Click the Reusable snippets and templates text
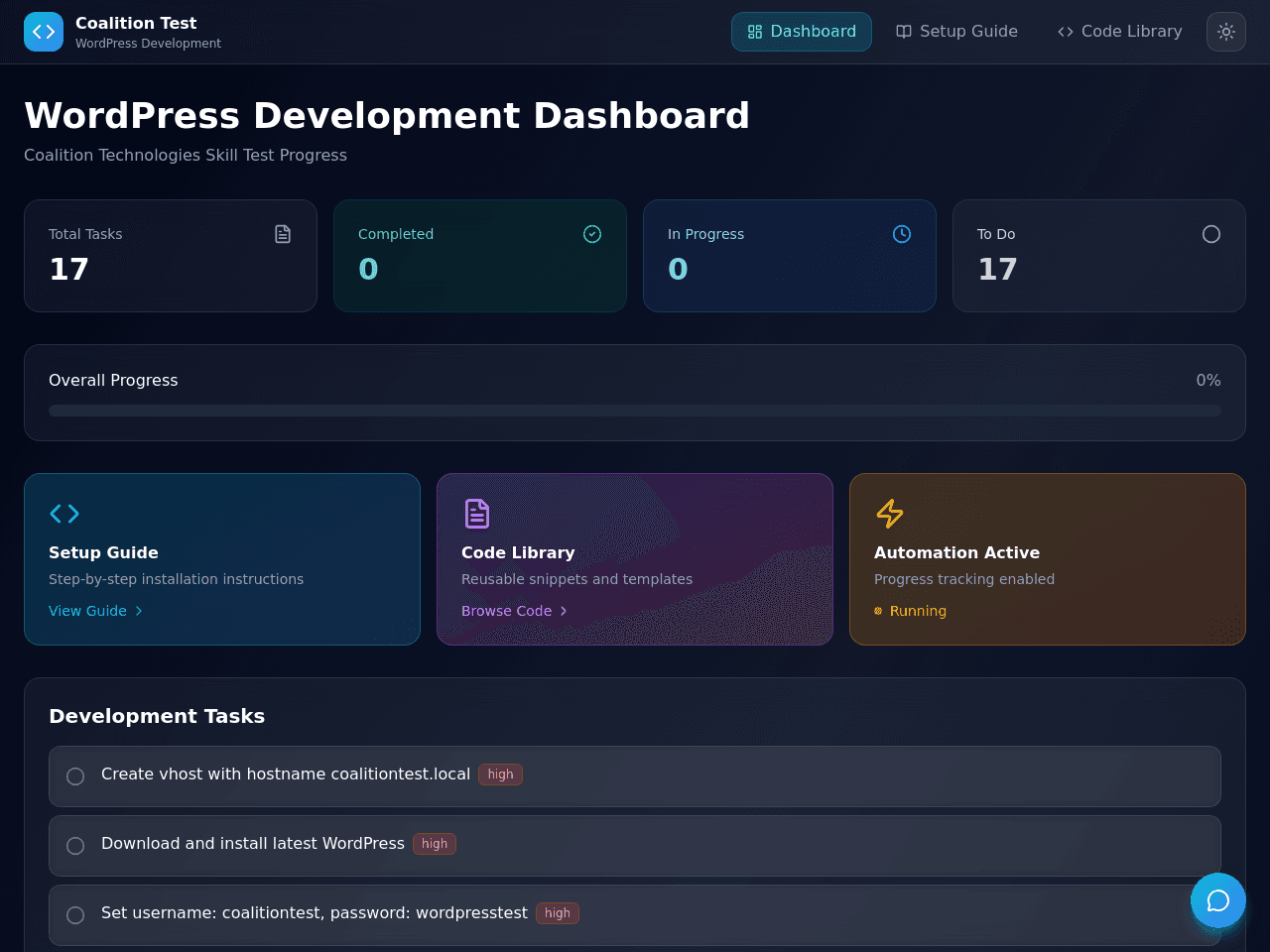Screen dimensions: 1270x952 click(577, 579)
